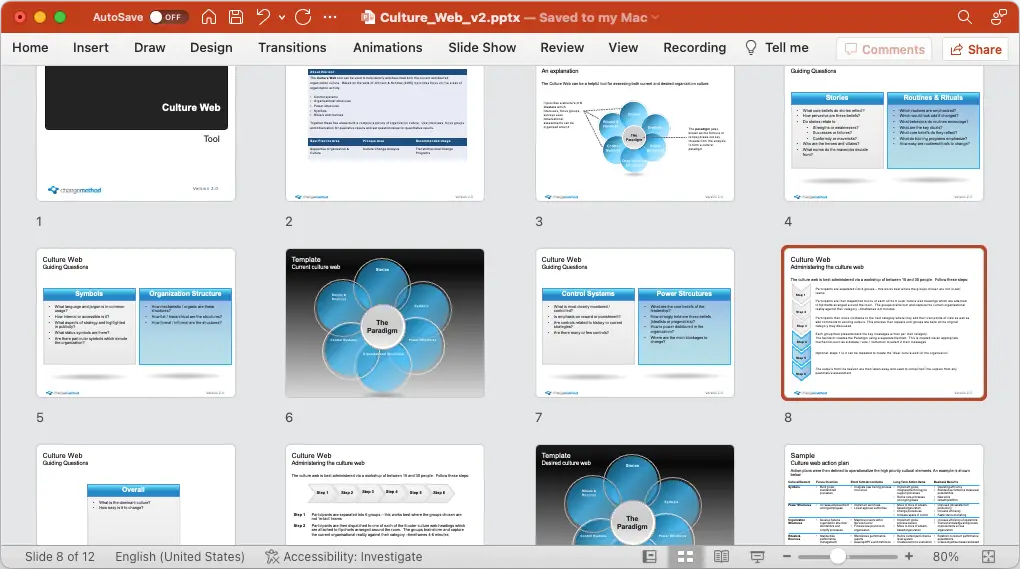The height and width of the screenshot is (569, 1020).
Task: Click the zoom slider handle
Action: click(838, 556)
